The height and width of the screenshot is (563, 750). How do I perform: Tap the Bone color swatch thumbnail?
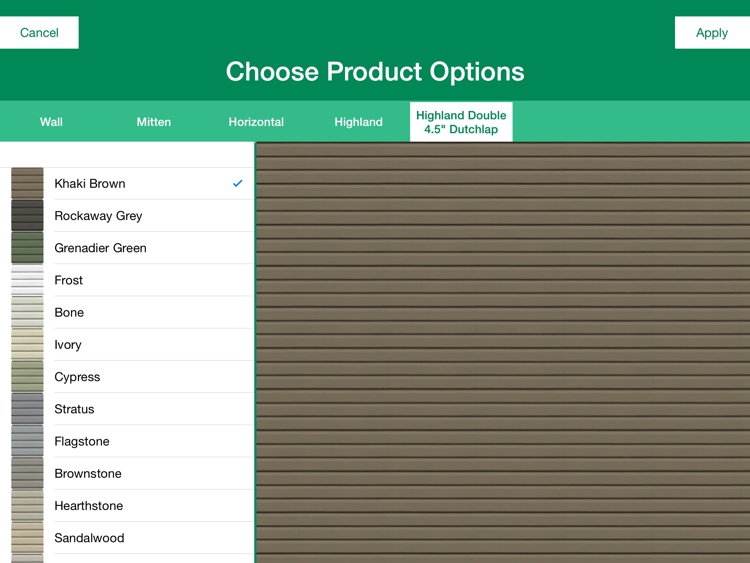(x=27, y=312)
